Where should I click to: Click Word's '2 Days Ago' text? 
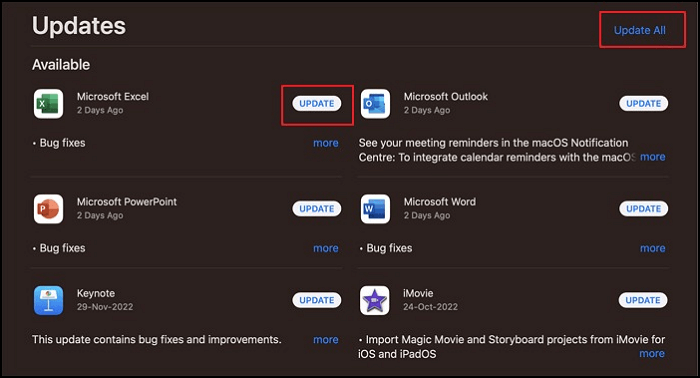pyautogui.click(x=427, y=216)
